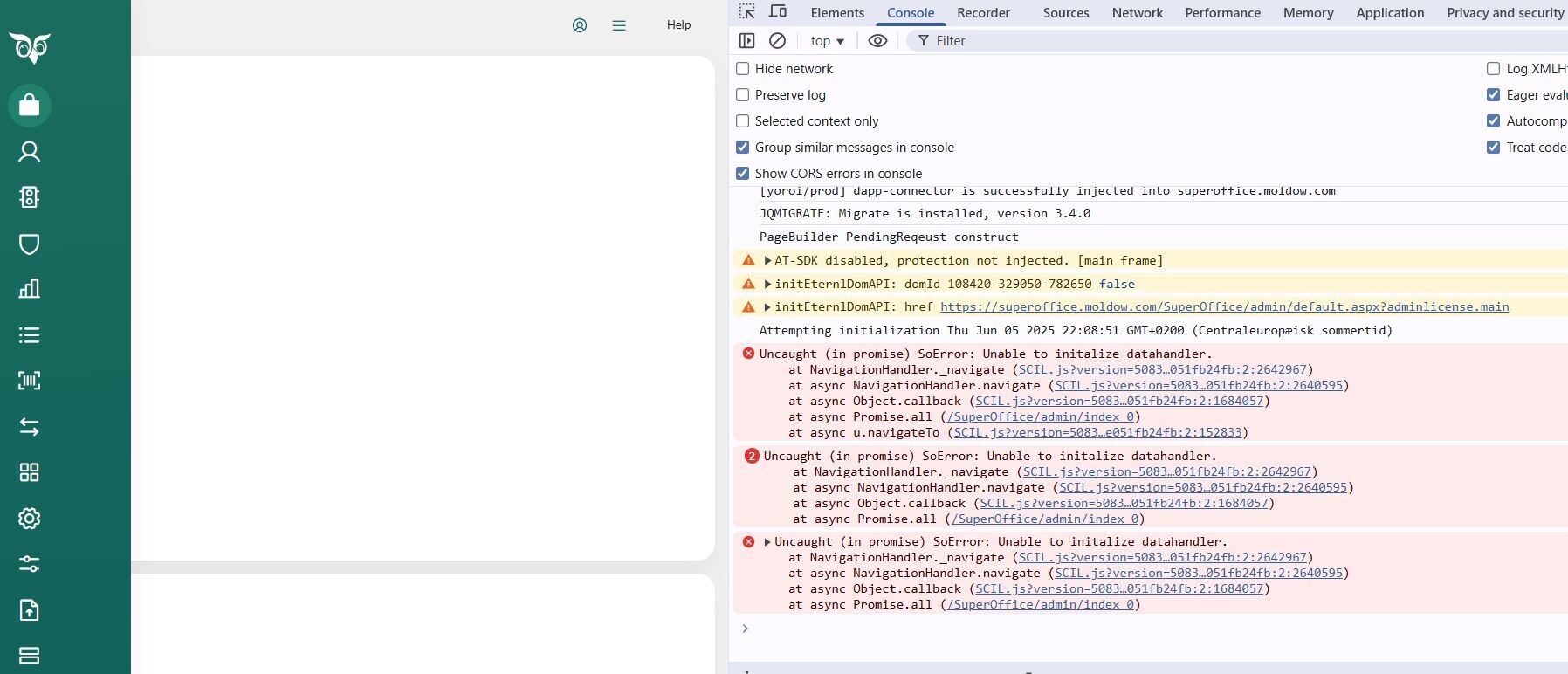Screen dimensions: 1568x674
Task: Open the four squares grid sidebar icon
Action: point(30,472)
